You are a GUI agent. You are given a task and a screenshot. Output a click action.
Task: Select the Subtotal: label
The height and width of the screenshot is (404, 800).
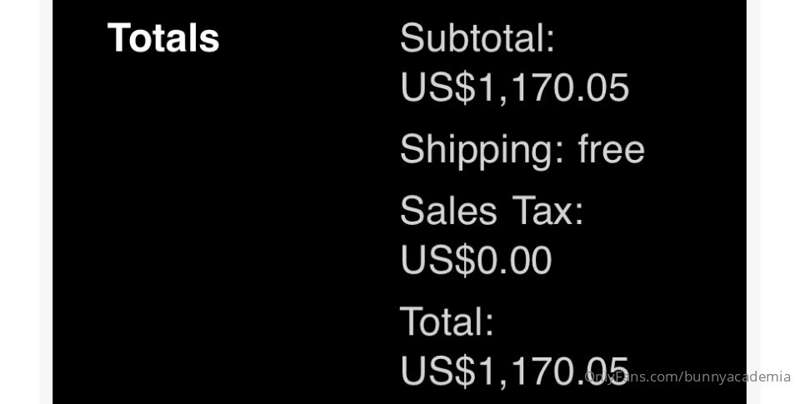(478, 38)
